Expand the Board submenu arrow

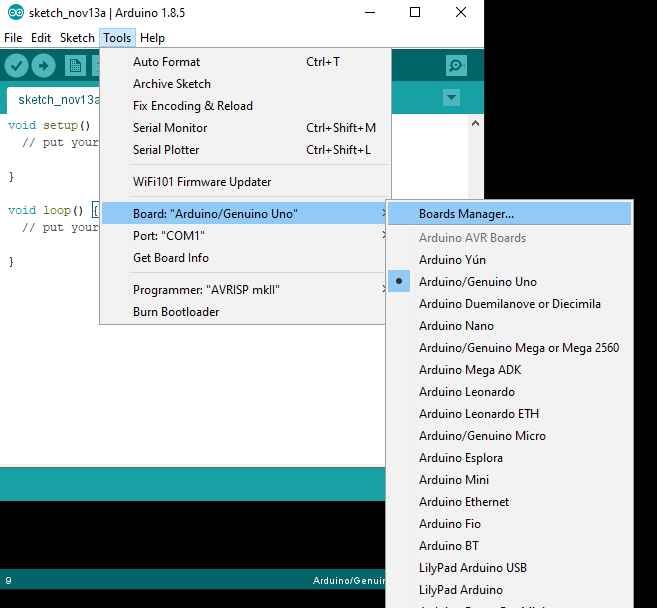(383, 213)
